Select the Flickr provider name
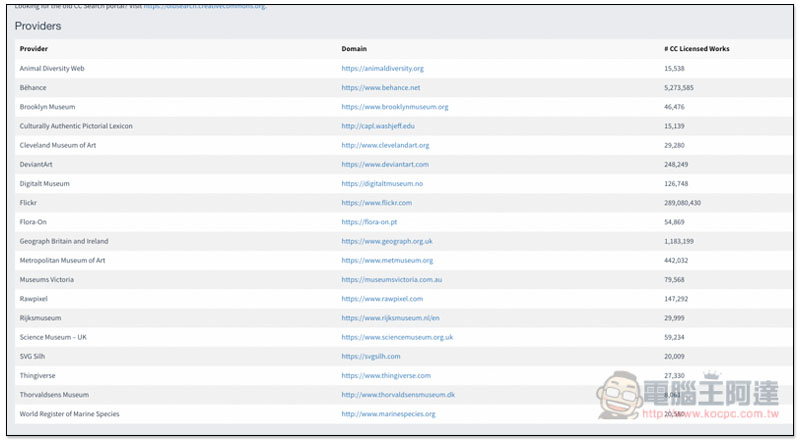This screenshot has height=441, width=800. 28,203
